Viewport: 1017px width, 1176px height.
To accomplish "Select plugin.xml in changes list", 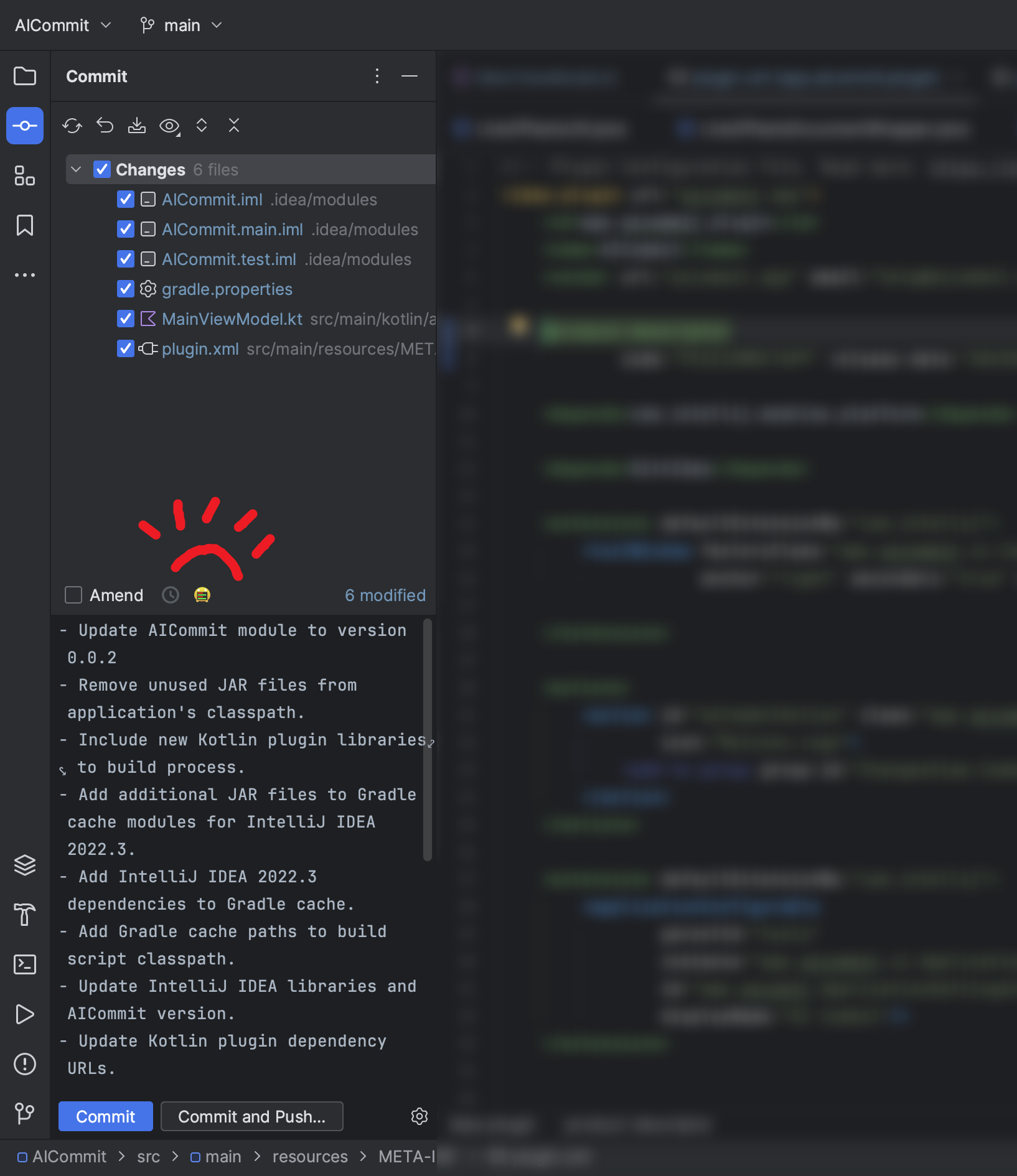I will point(200,349).
